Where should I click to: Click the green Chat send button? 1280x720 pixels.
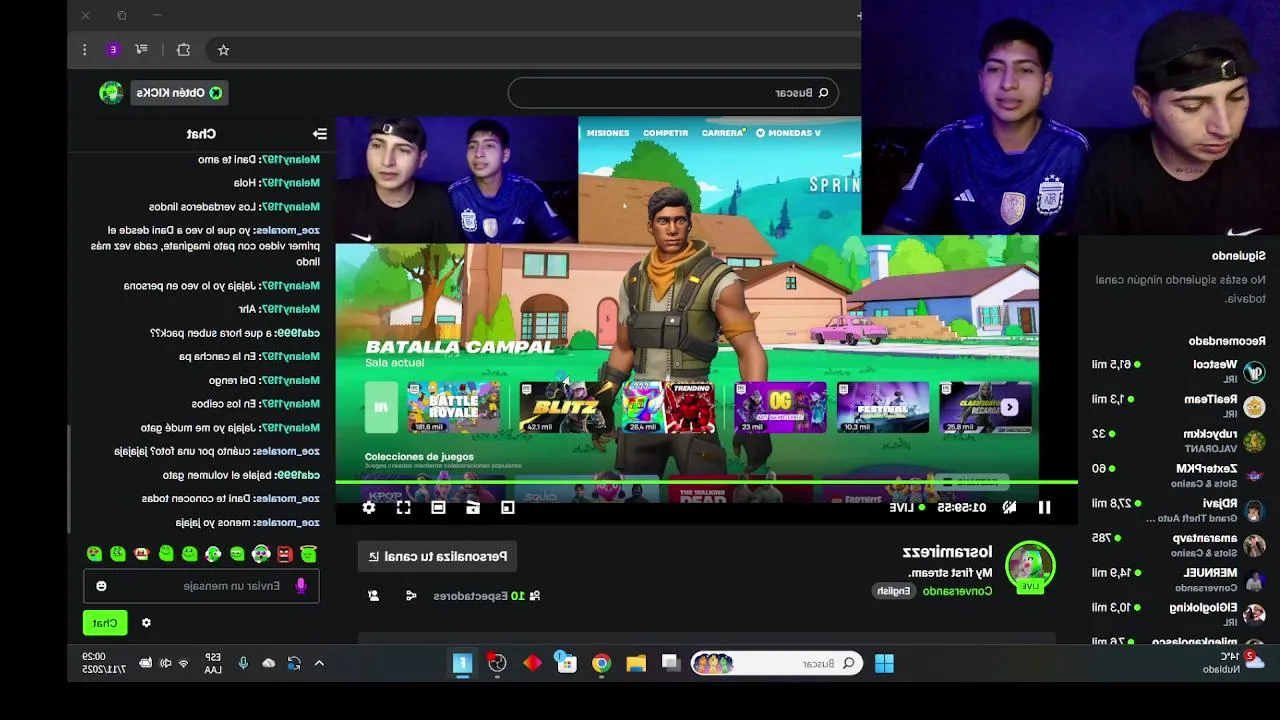tap(105, 623)
